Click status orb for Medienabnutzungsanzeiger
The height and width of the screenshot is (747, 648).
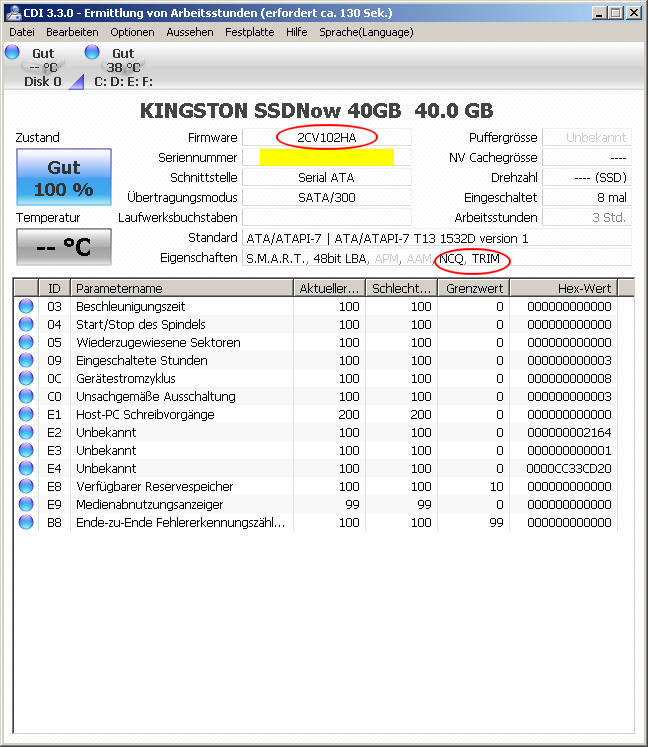tap(26, 505)
